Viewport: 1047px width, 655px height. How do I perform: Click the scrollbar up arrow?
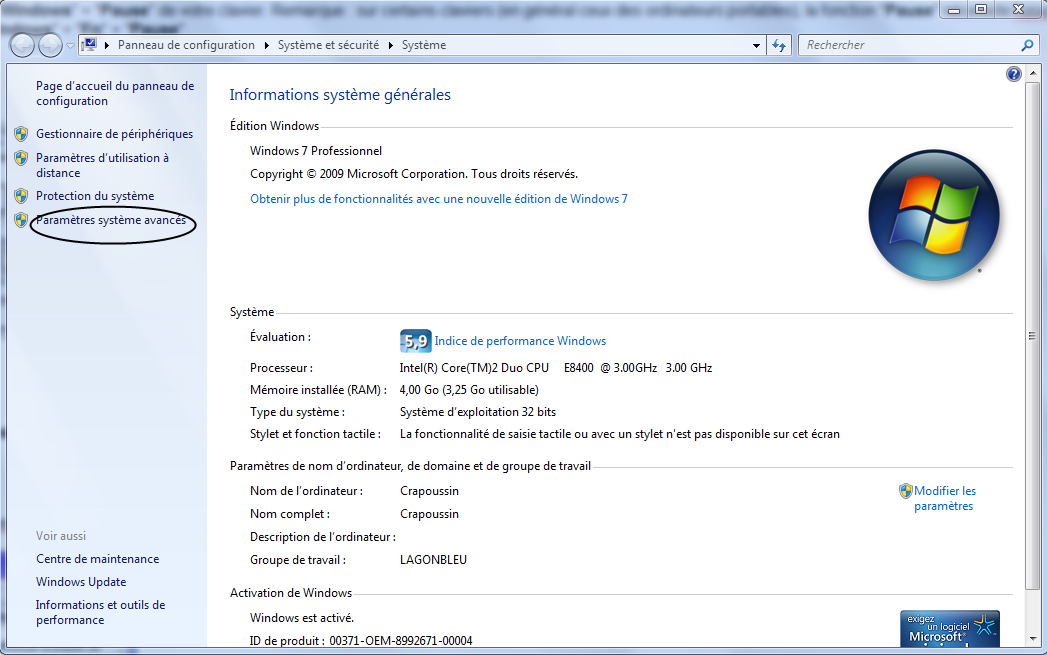pos(1033,73)
